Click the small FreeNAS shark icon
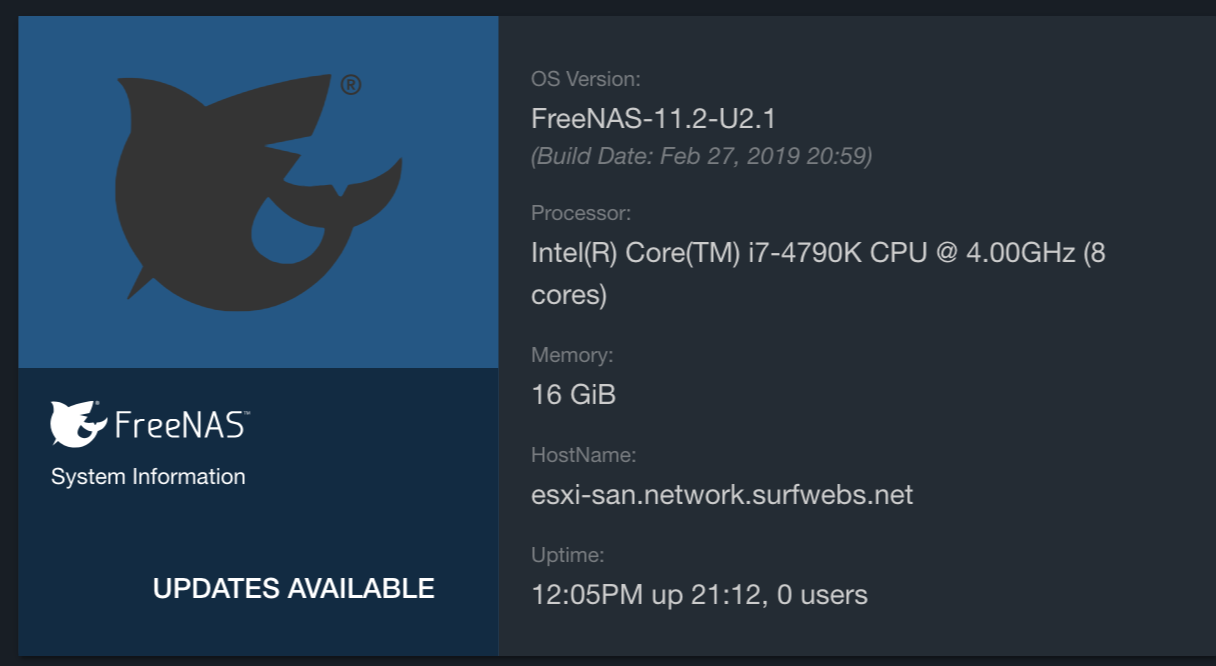Image resolution: width=1216 pixels, height=666 pixels. (78, 423)
